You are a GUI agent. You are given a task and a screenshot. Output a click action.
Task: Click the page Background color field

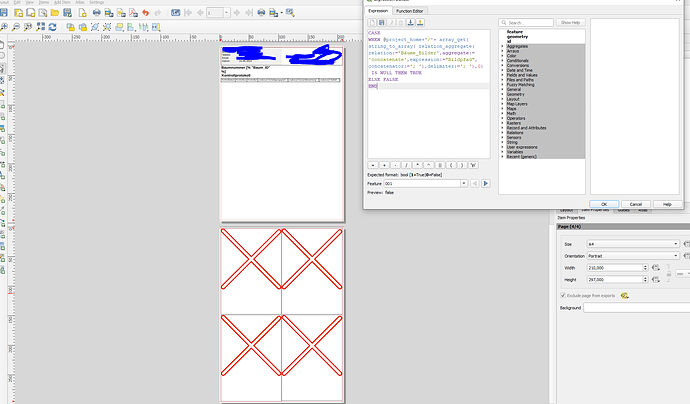(x=636, y=308)
